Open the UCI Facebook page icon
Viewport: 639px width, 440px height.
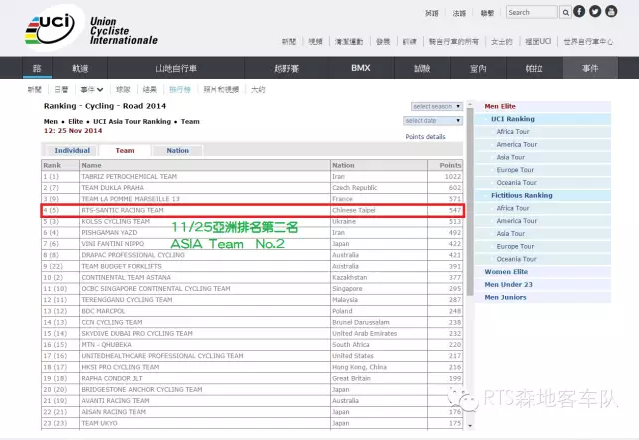tap(579, 11)
